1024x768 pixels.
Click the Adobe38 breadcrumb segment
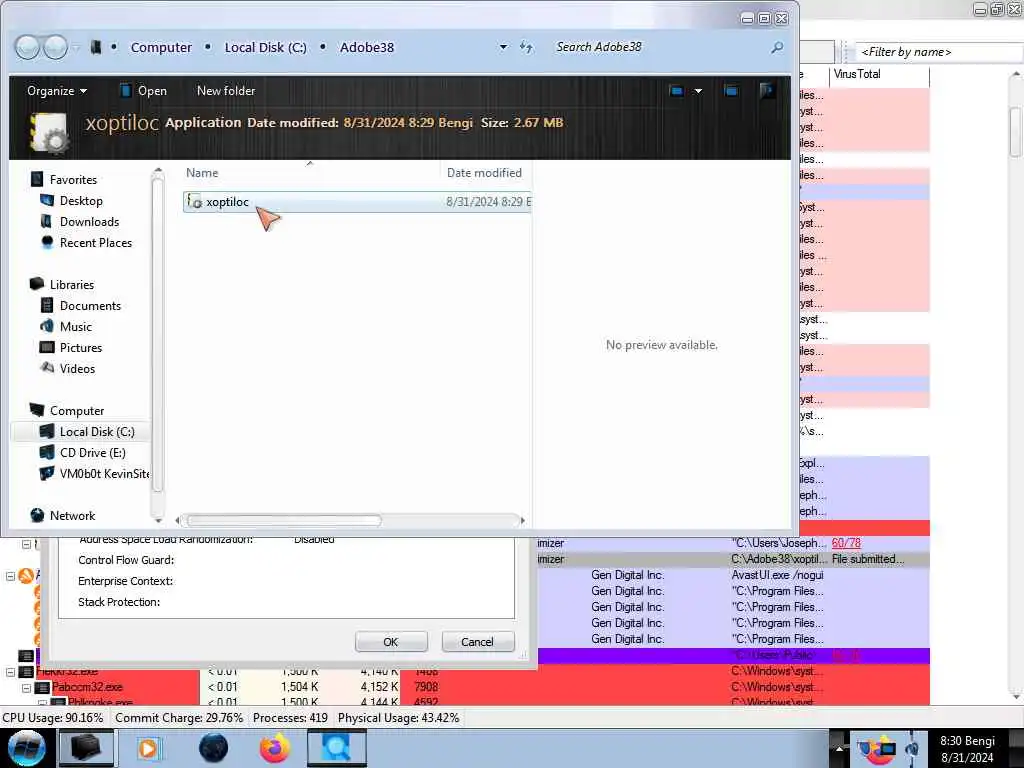(x=366, y=47)
